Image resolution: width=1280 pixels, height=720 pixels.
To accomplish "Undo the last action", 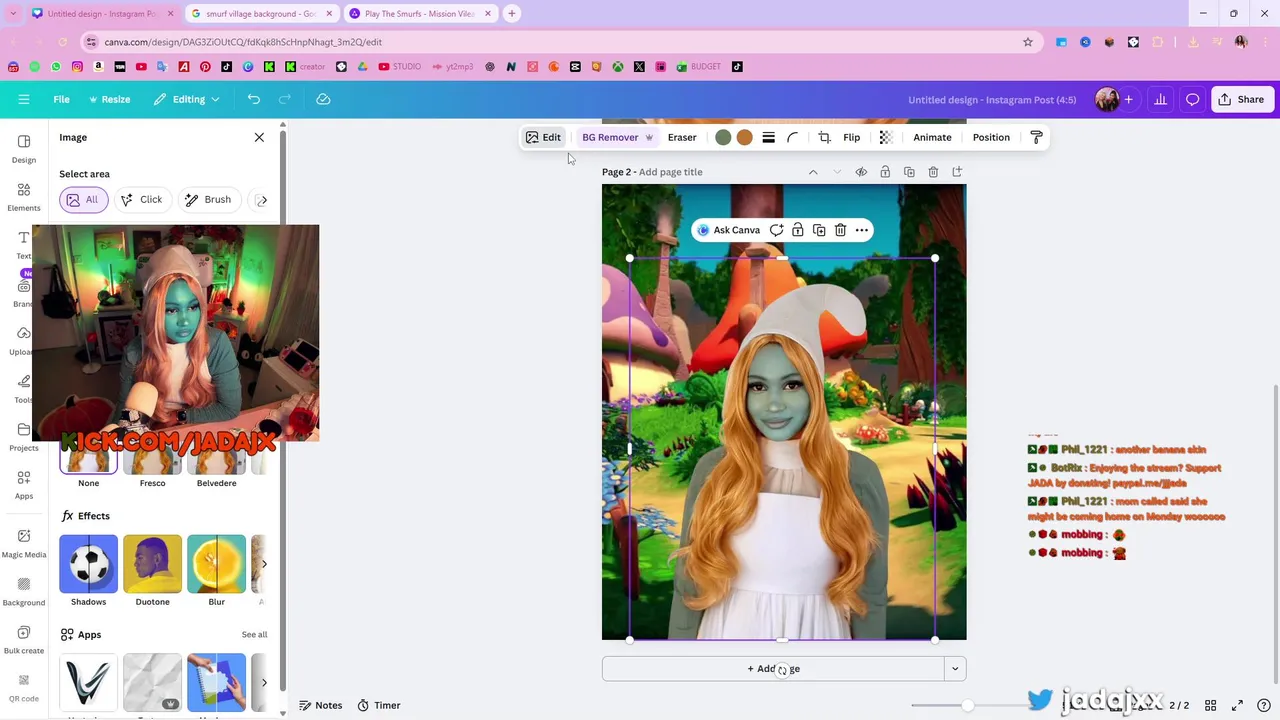I will [x=254, y=99].
